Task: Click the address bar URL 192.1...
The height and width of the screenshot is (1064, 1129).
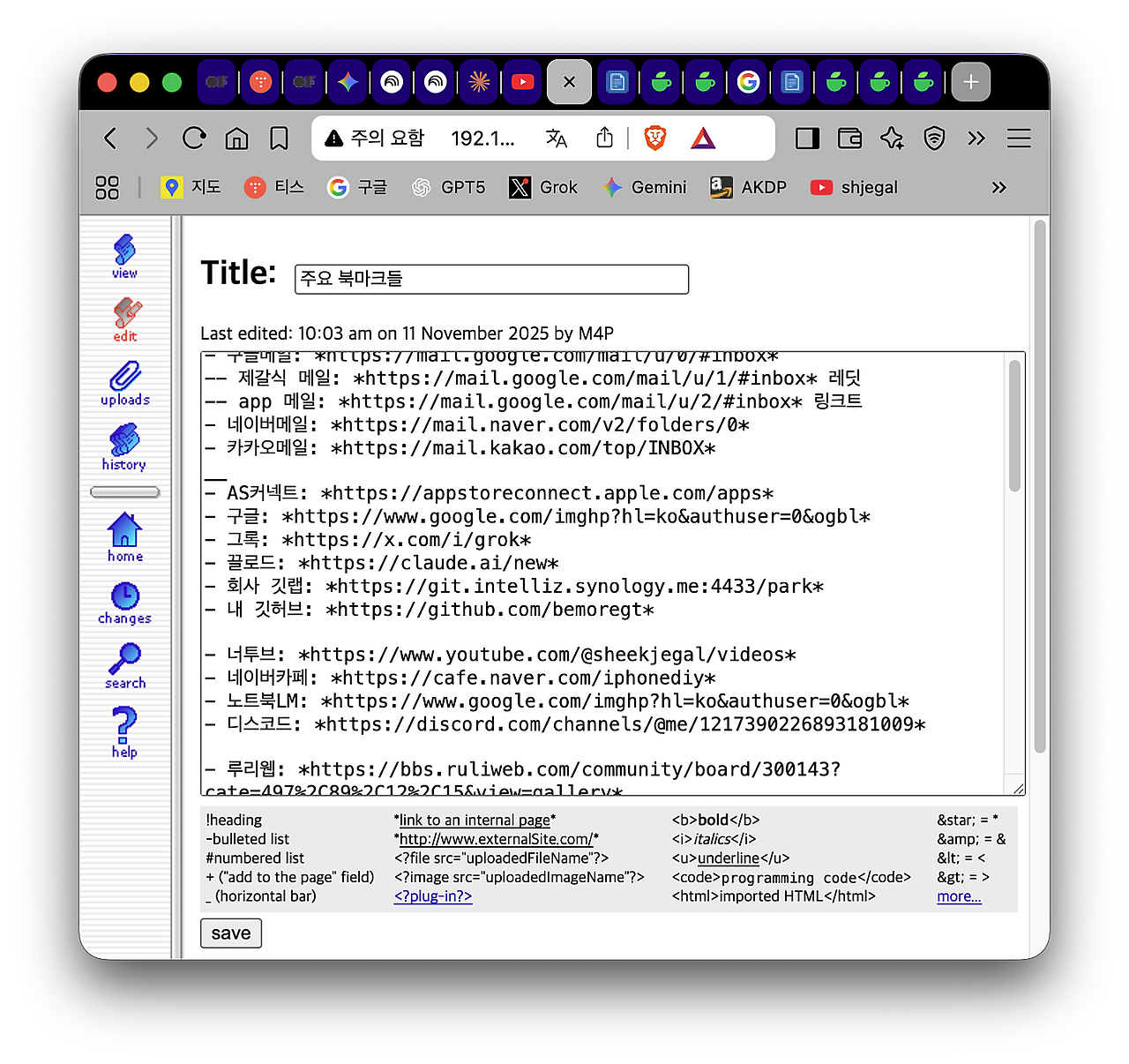Action: (x=482, y=139)
